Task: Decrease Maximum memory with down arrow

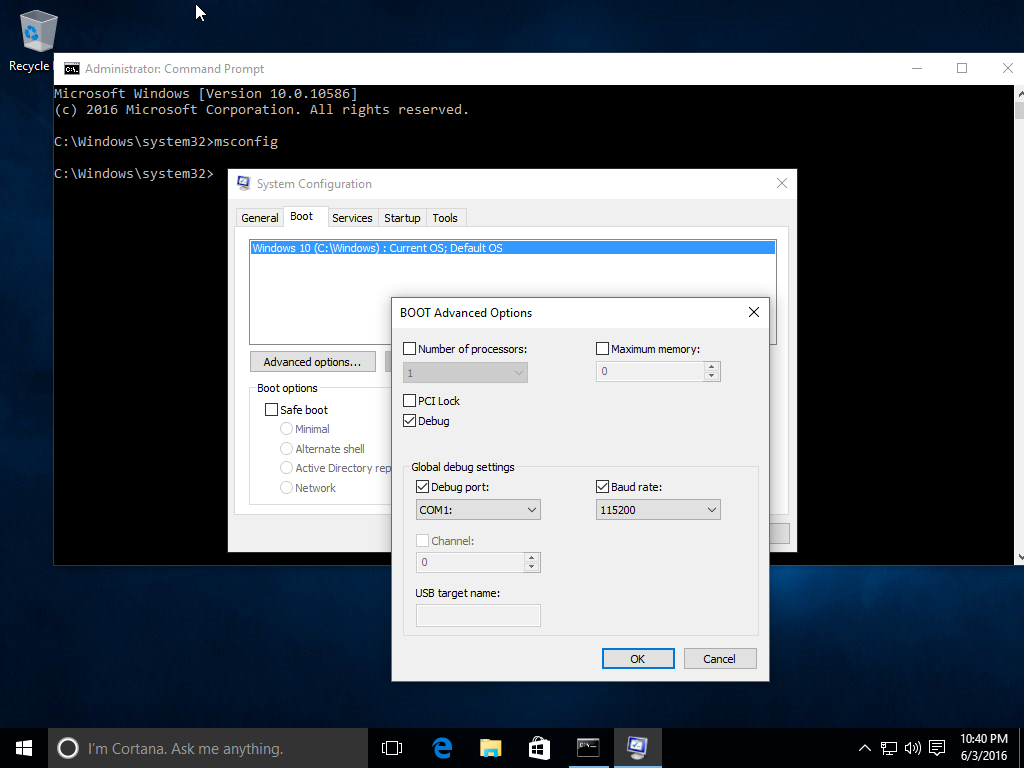Action: coord(712,376)
